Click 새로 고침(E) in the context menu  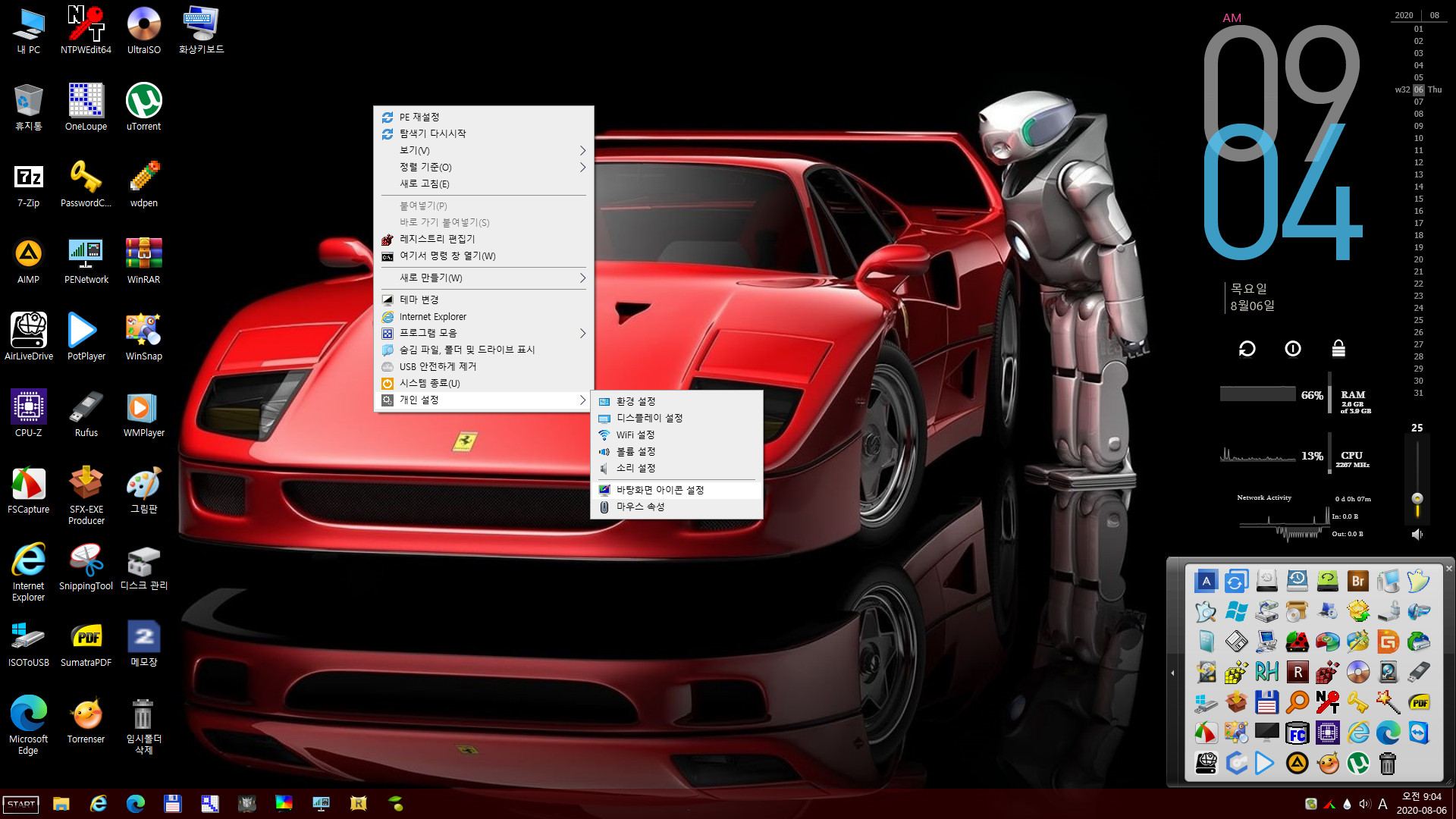(x=483, y=184)
